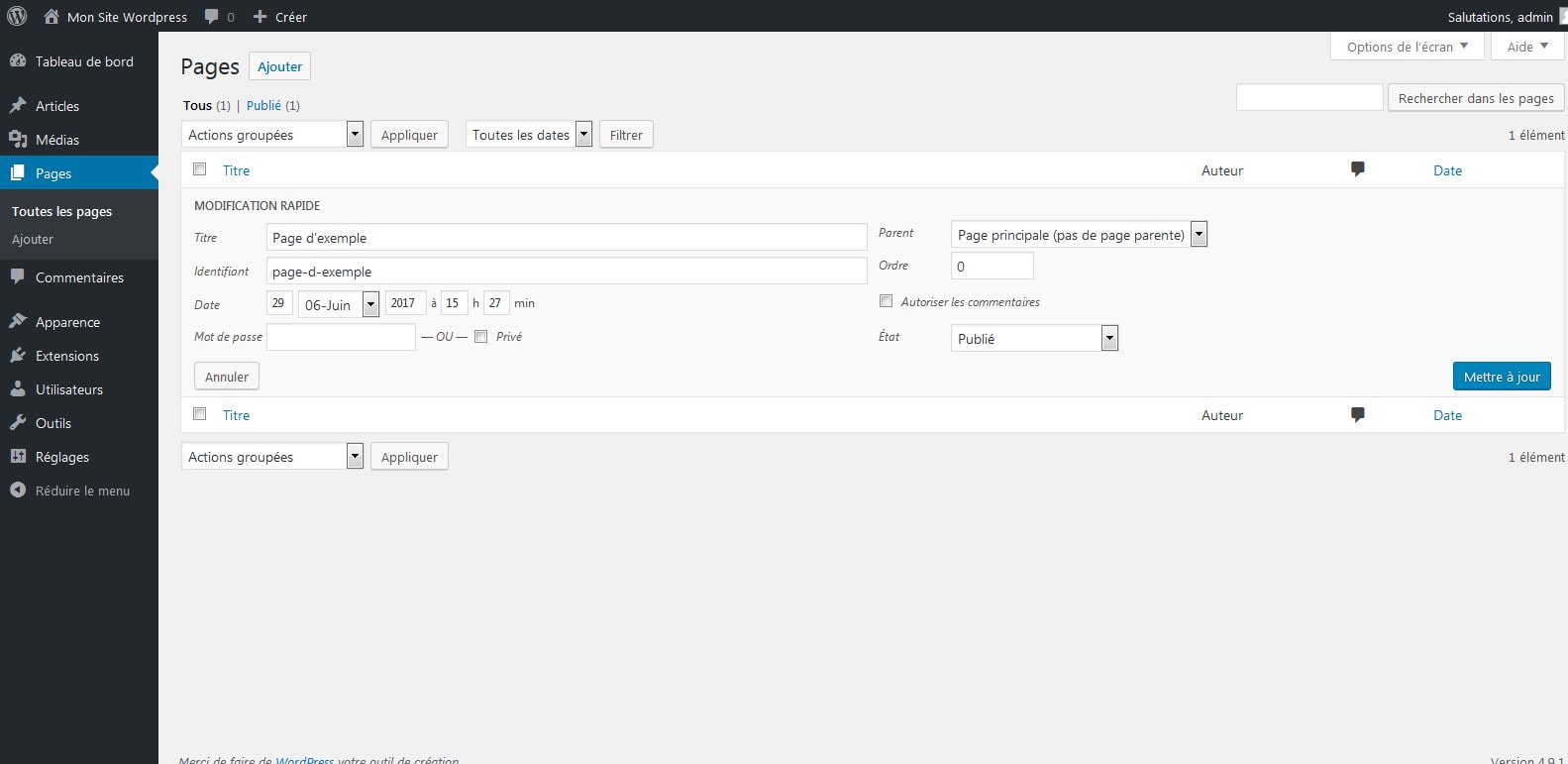Click the Identifiant field page-d-exemple
The height and width of the screenshot is (764, 1568).
tap(567, 271)
